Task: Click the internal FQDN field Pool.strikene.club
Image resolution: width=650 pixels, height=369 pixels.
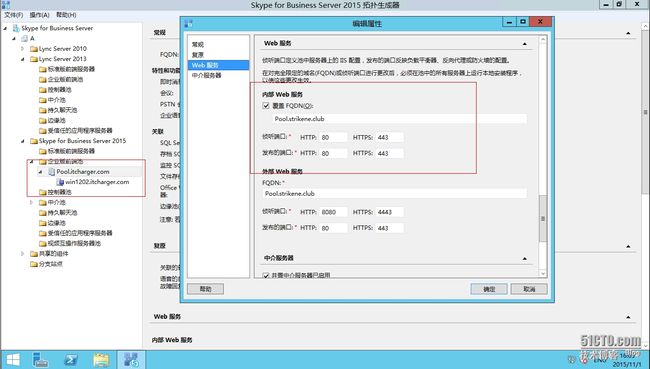Action: click(x=400, y=119)
